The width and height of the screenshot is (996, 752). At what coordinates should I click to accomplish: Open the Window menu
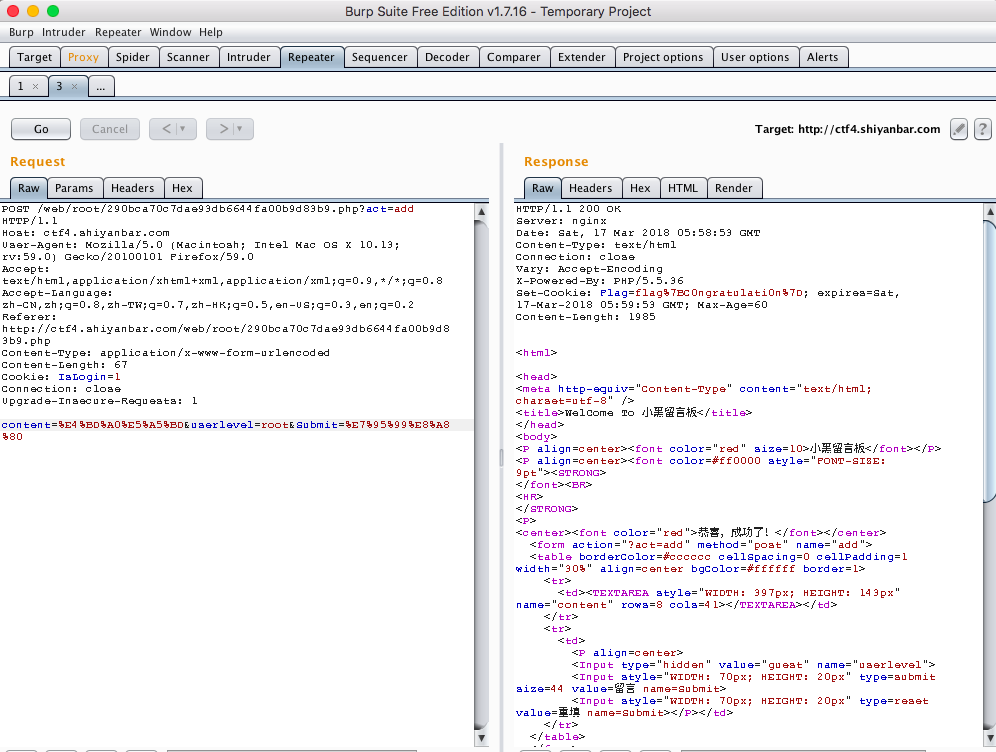click(x=170, y=32)
